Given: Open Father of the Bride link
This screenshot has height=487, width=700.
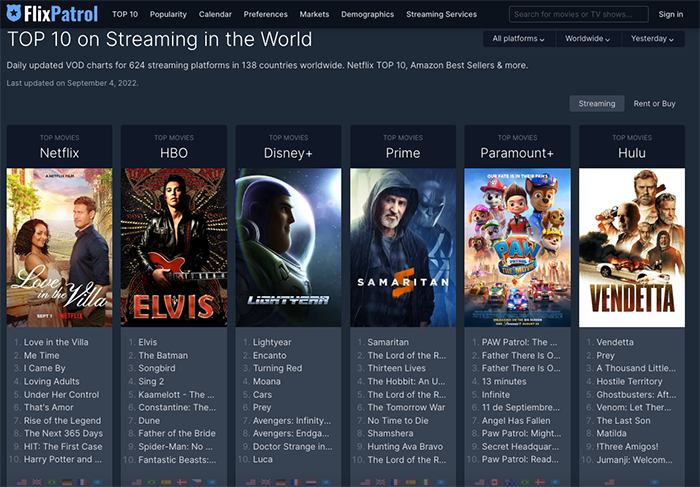Looking at the screenshot, I should 177,433.
